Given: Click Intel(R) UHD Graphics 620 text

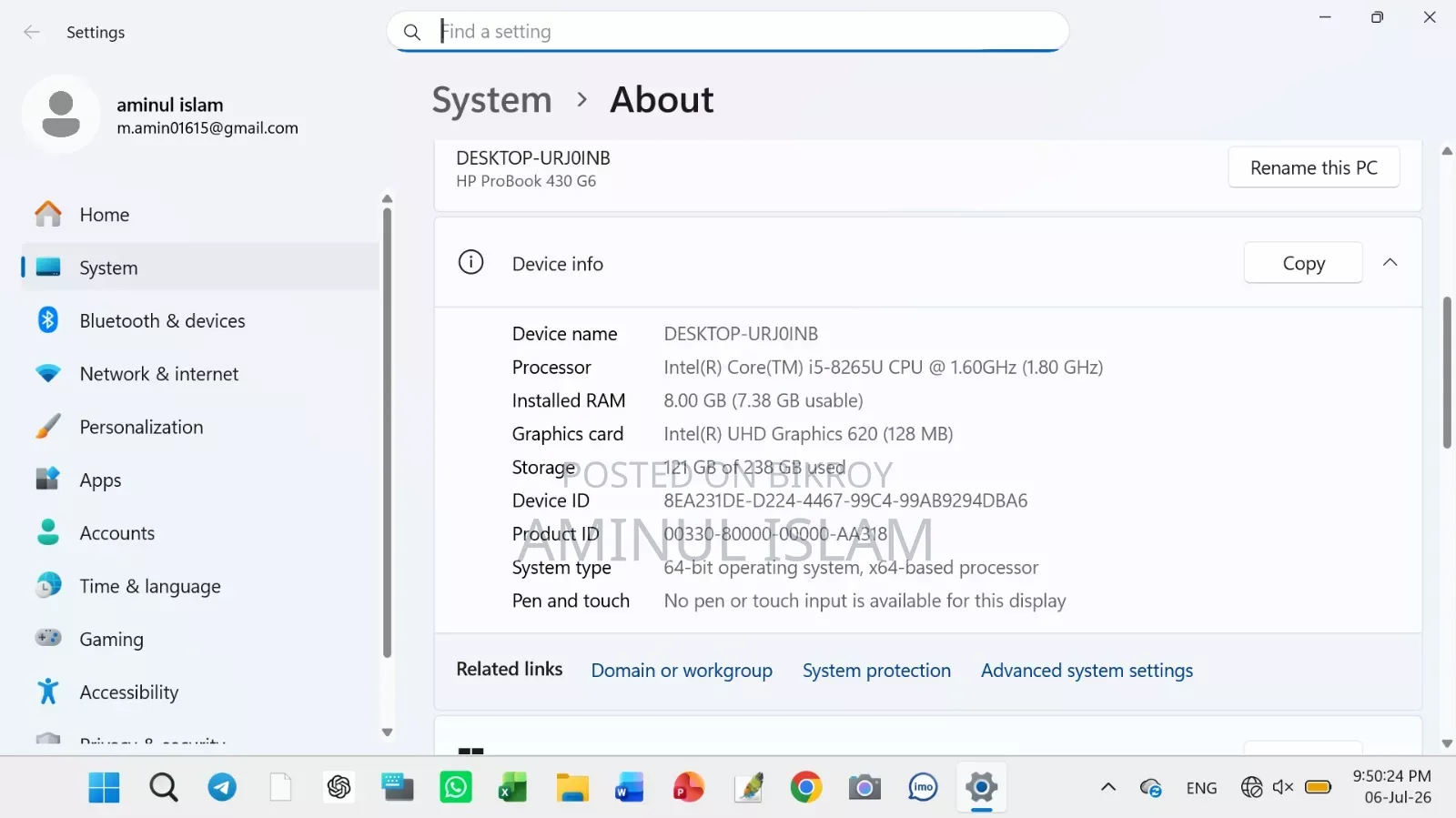Looking at the screenshot, I should (808, 434).
